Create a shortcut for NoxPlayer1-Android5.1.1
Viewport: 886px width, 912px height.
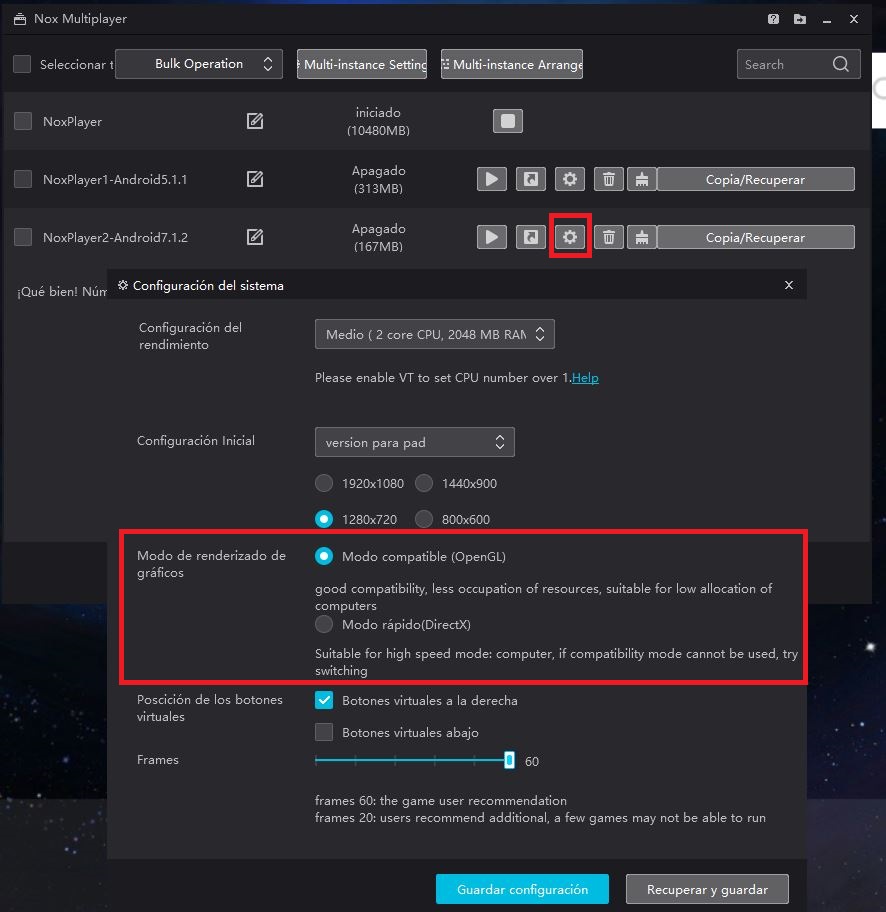click(531, 179)
